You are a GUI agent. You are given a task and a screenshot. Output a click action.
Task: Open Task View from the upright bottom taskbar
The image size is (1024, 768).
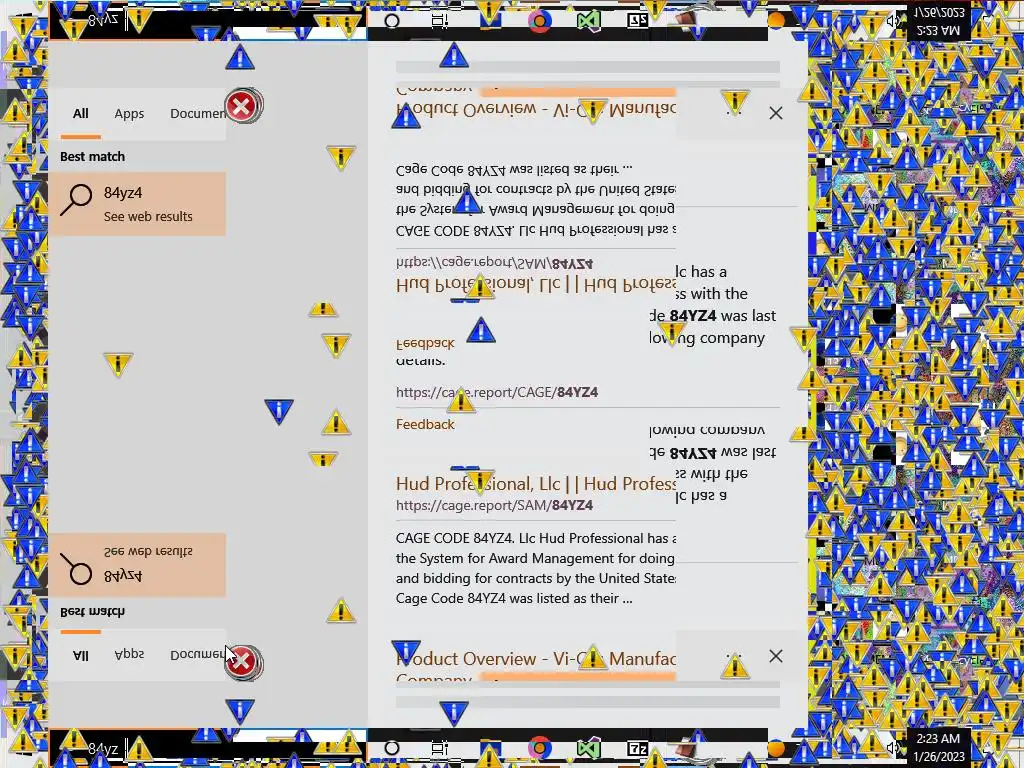[x=440, y=748]
